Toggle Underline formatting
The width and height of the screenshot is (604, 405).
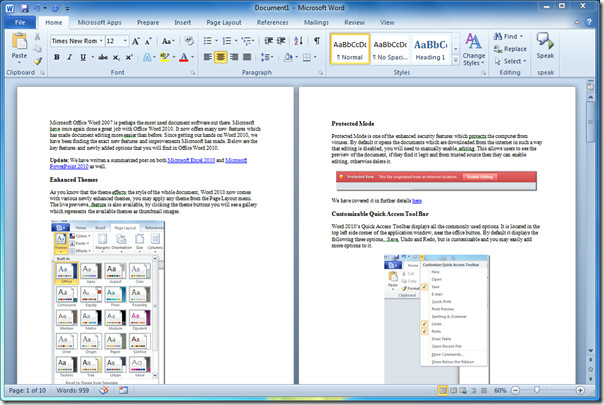point(83,57)
